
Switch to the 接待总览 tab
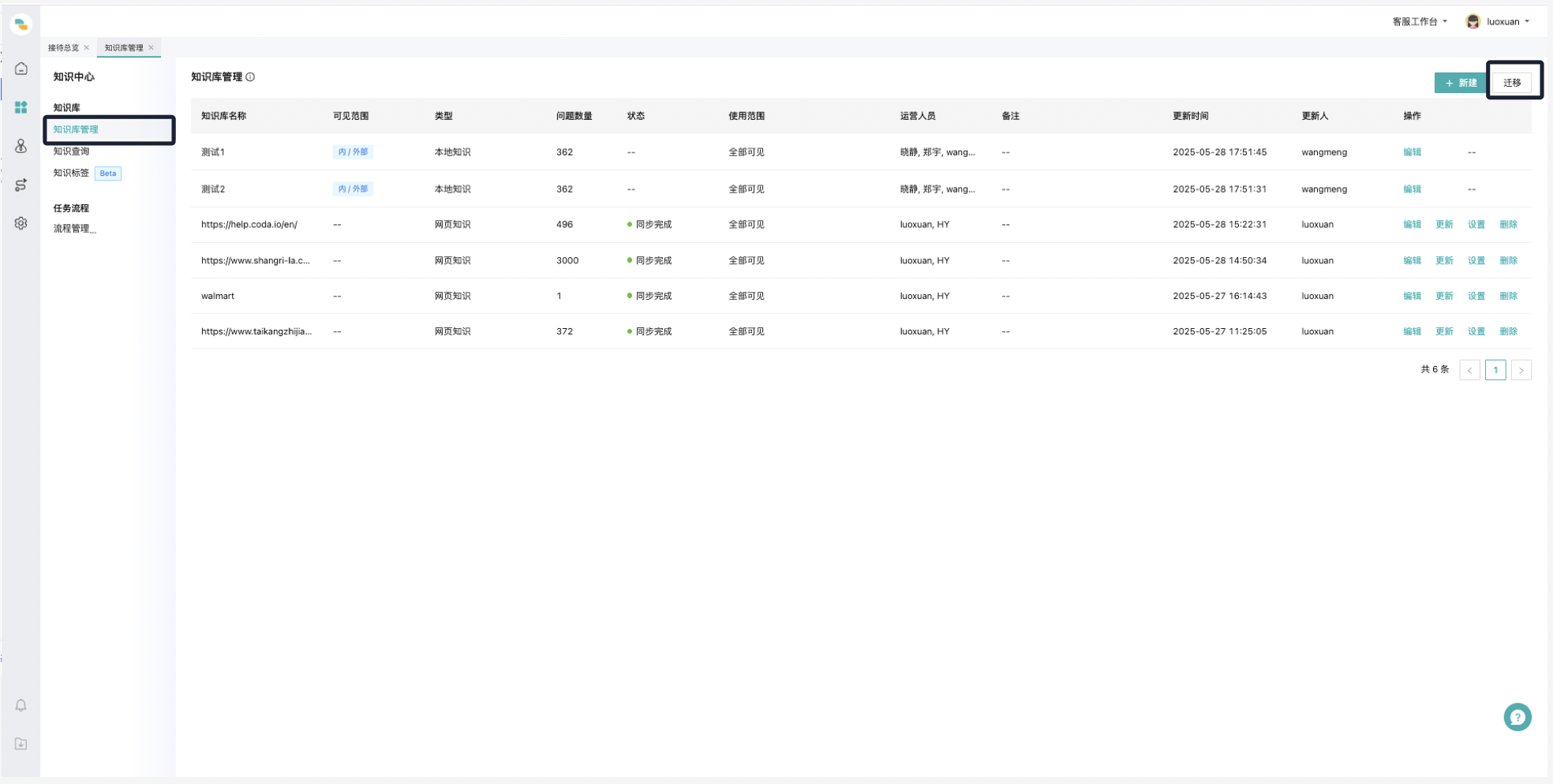(x=63, y=48)
